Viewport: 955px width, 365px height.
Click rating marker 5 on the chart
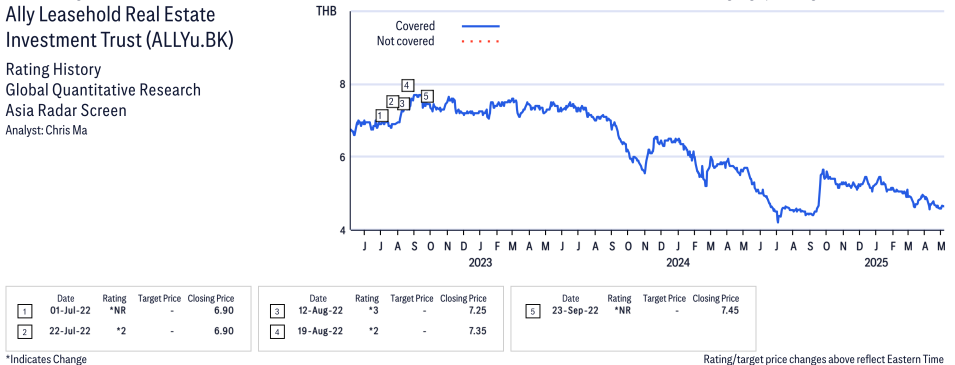pos(426,96)
